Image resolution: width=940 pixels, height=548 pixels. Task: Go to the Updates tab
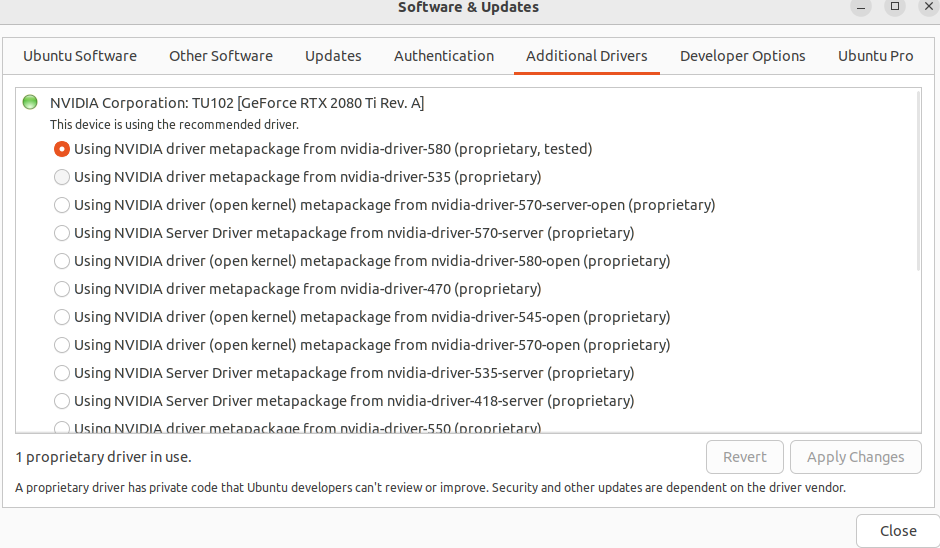(333, 56)
